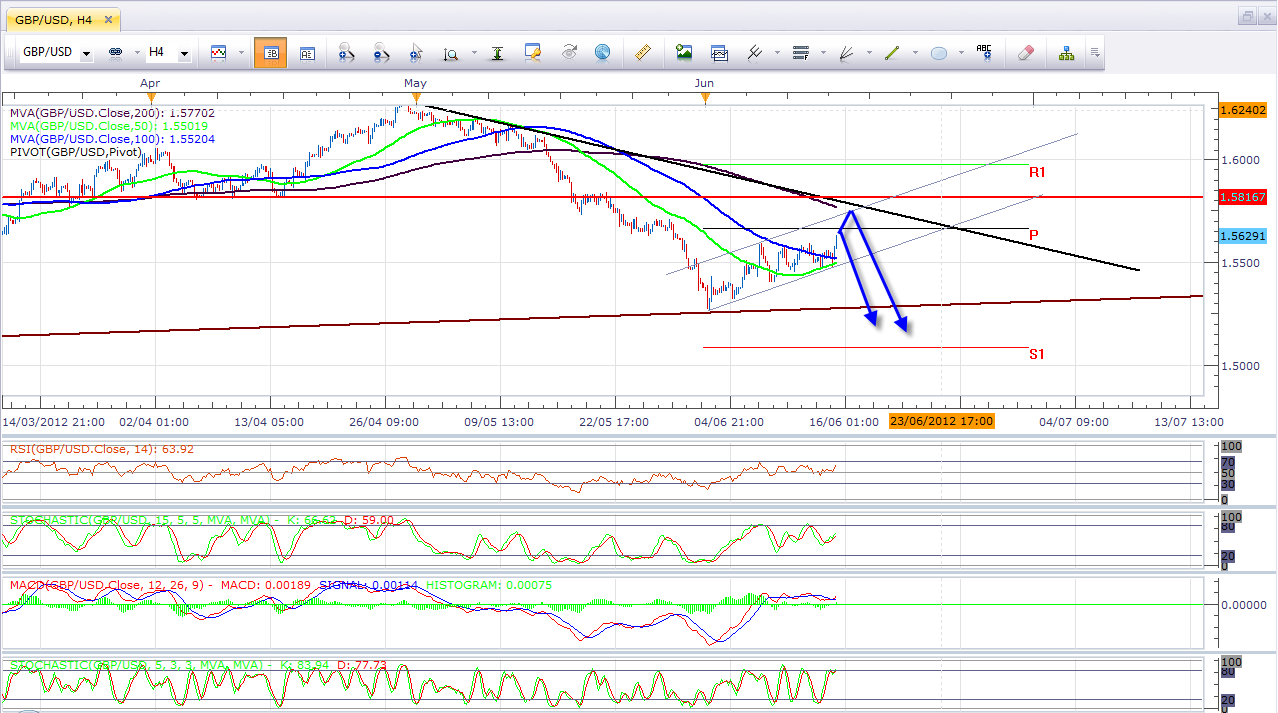Click the MVA 50 green indicator label
1278x713 pixels.
pyautogui.click(x=109, y=126)
